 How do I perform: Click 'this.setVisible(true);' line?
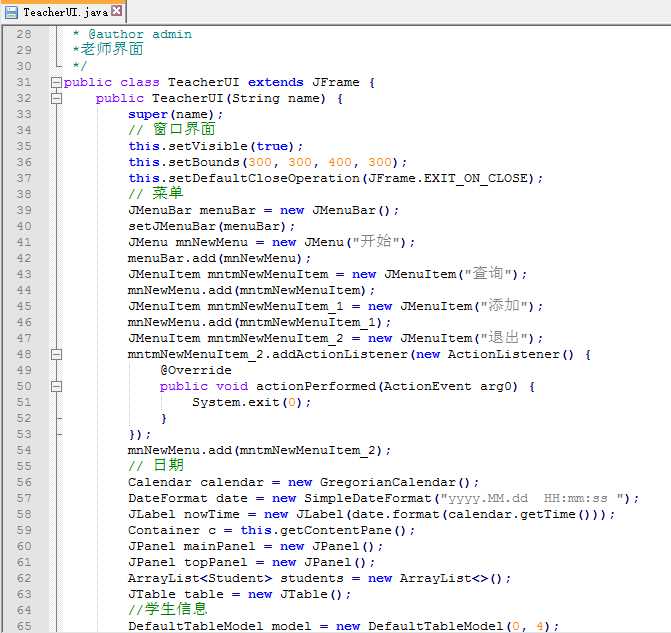215,146
